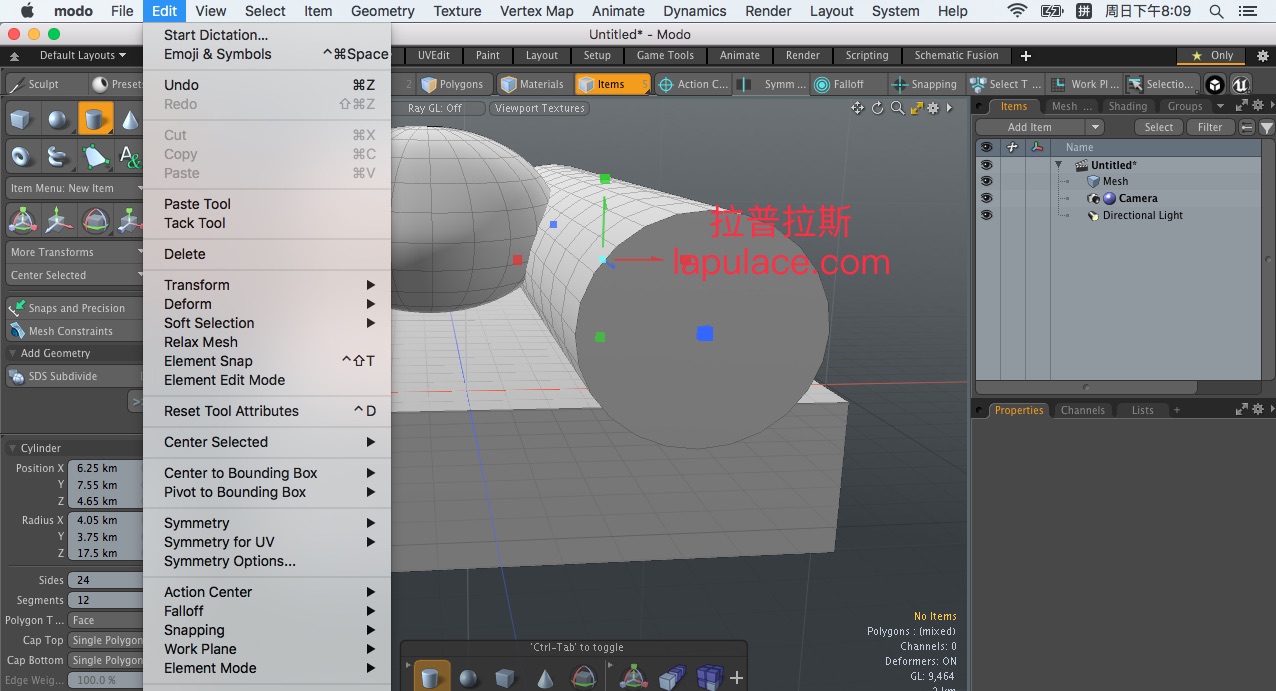The width and height of the screenshot is (1276, 691).
Task: Open Mesh Constraints button
Action: point(76,331)
